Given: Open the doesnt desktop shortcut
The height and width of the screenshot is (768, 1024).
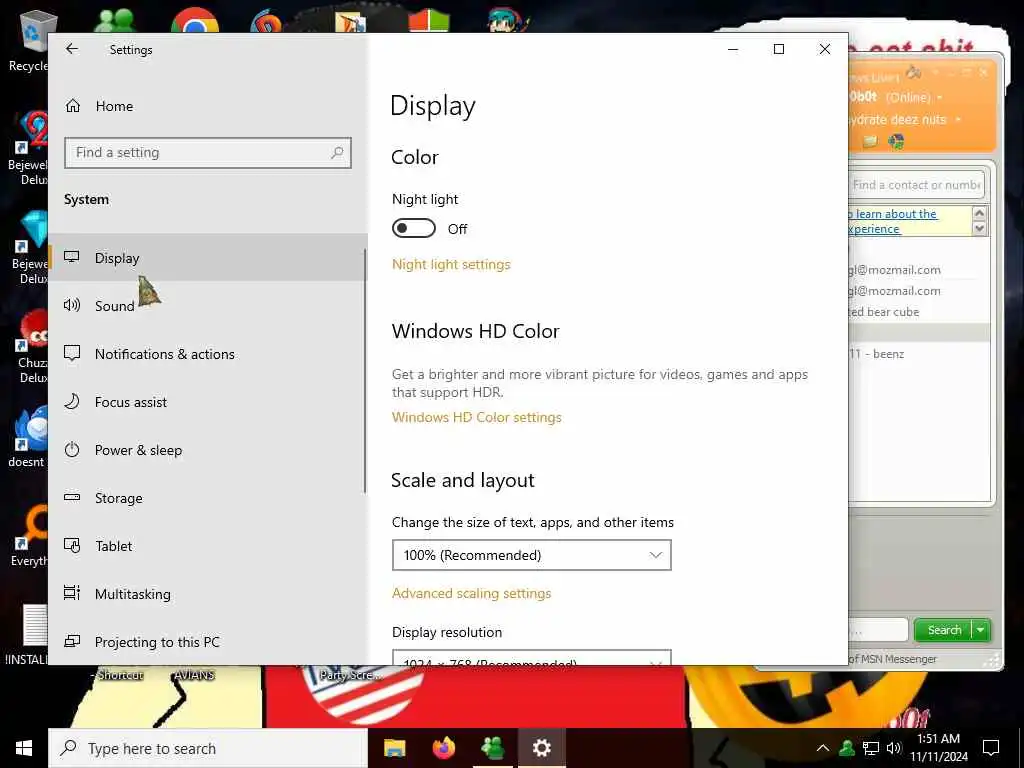Looking at the screenshot, I should [x=30, y=436].
